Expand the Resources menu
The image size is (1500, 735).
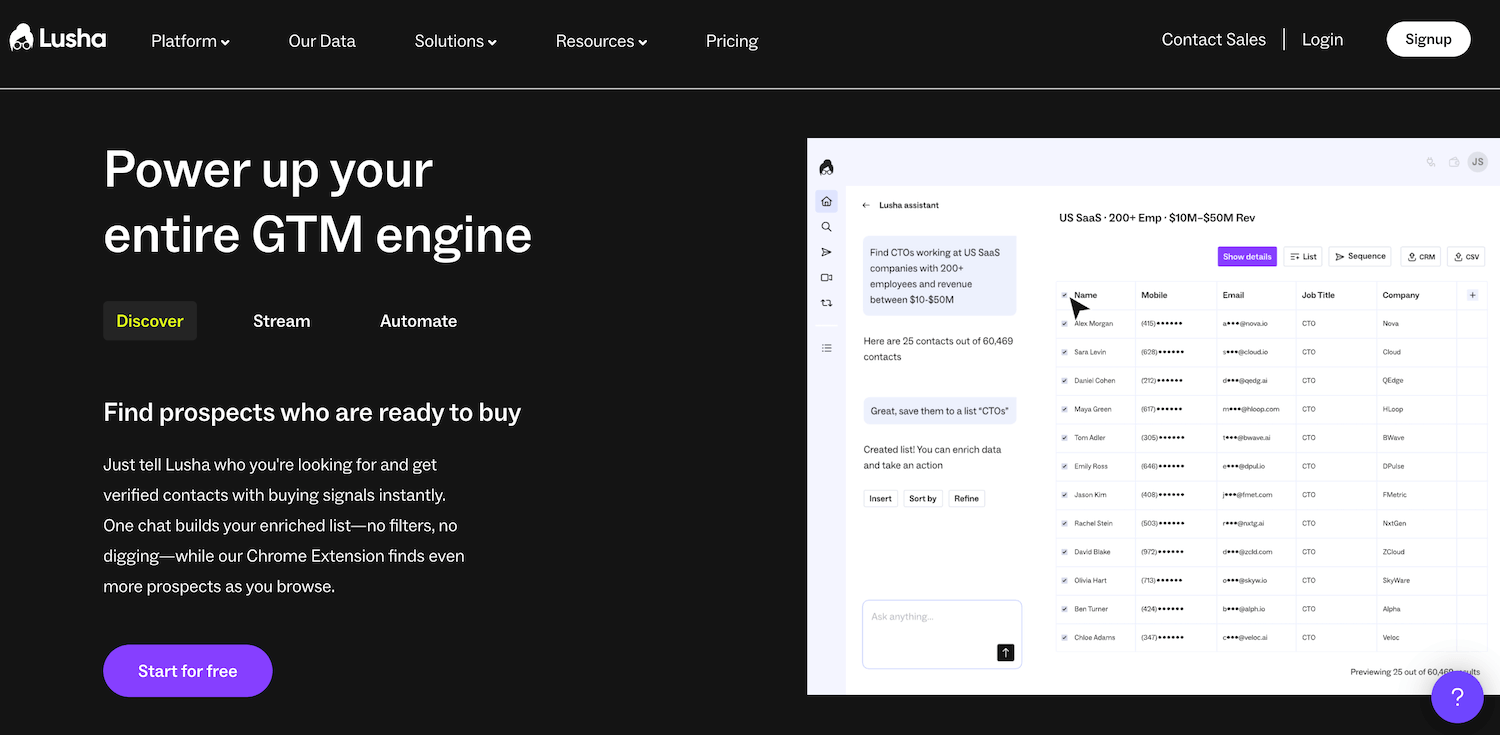coord(601,41)
